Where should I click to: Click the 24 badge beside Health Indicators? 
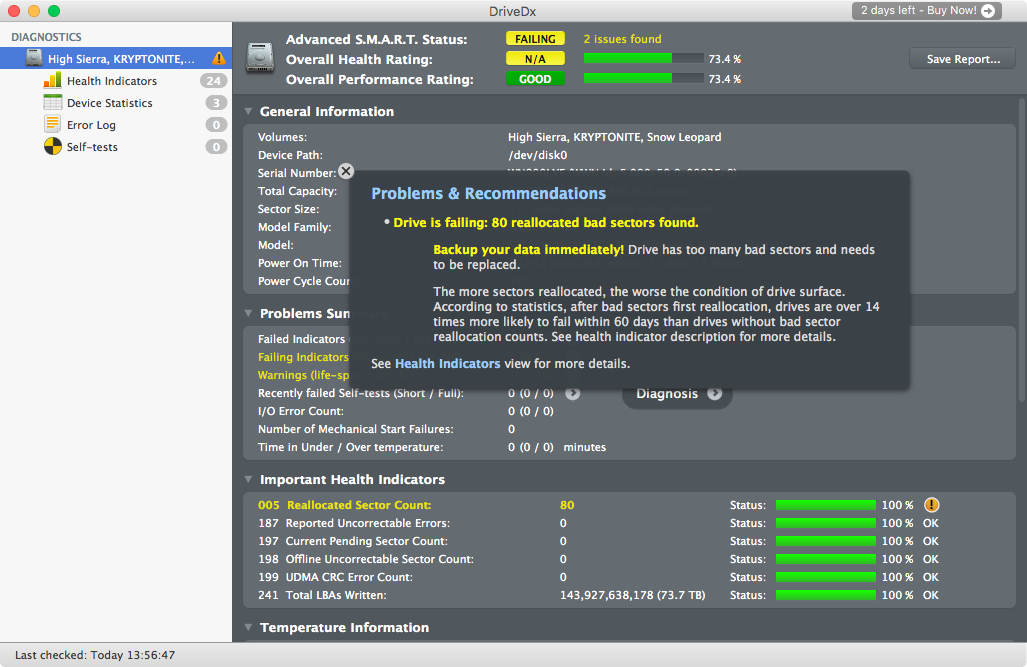[x=213, y=81]
